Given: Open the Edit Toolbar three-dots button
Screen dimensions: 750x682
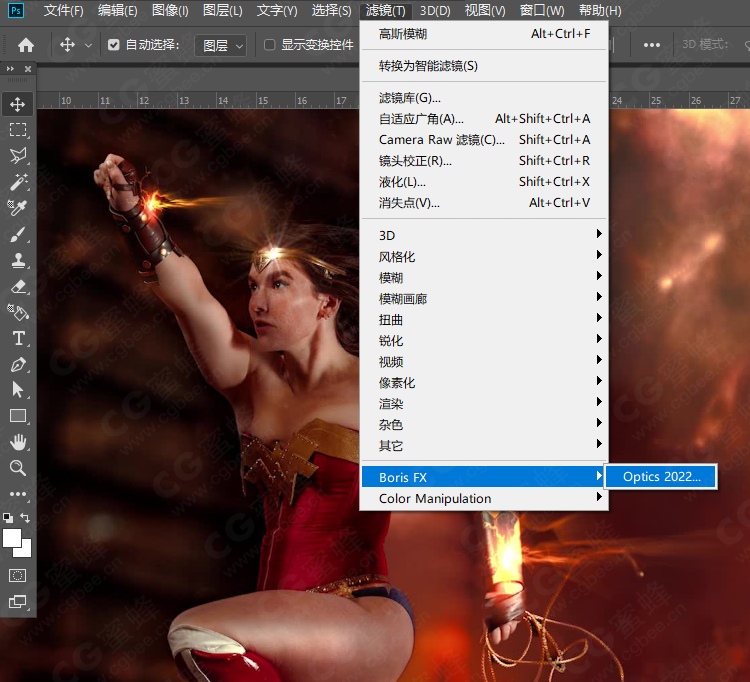Looking at the screenshot, I should click(x=18, y=494).
